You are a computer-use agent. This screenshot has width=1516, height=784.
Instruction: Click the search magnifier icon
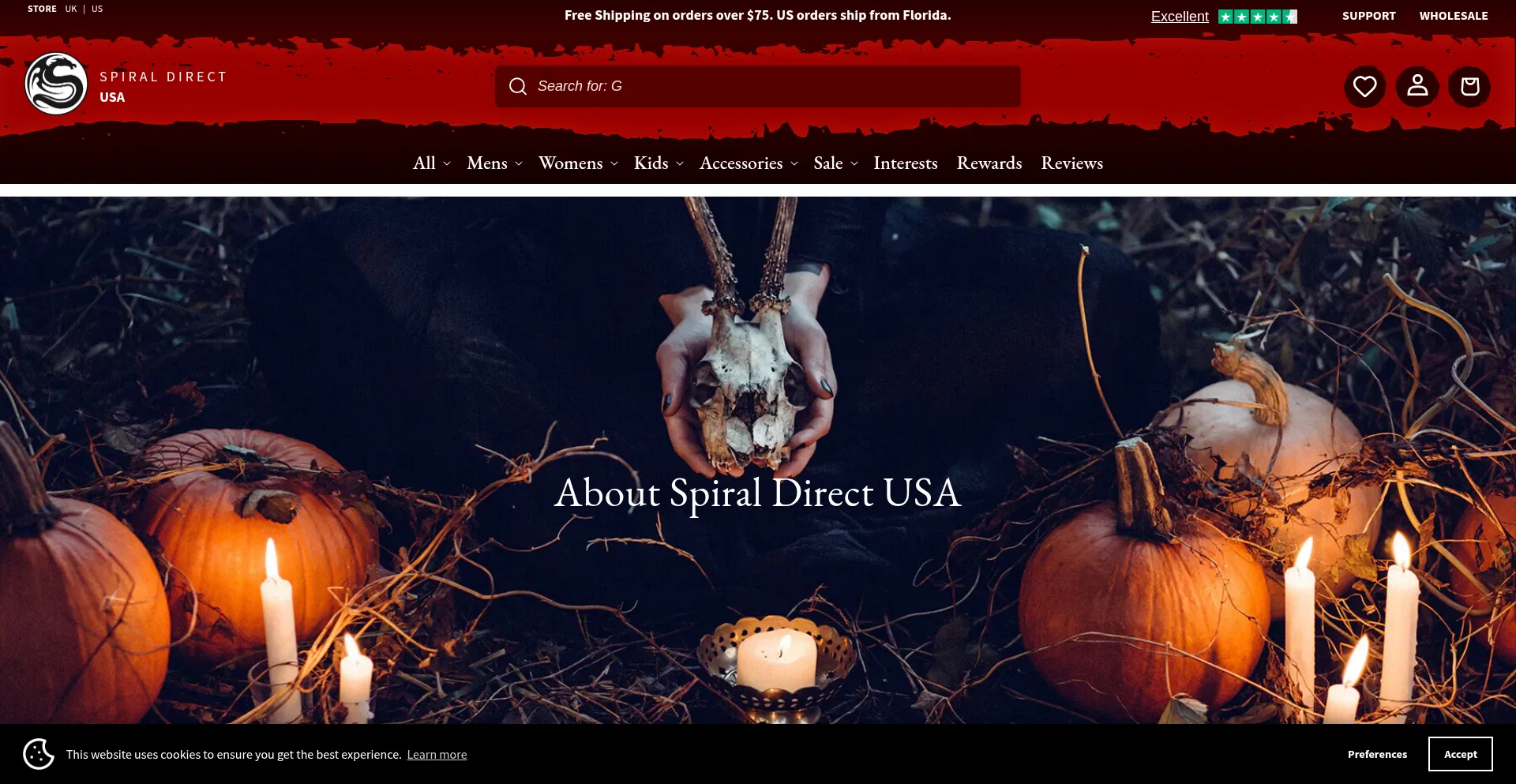click(518, 86)
